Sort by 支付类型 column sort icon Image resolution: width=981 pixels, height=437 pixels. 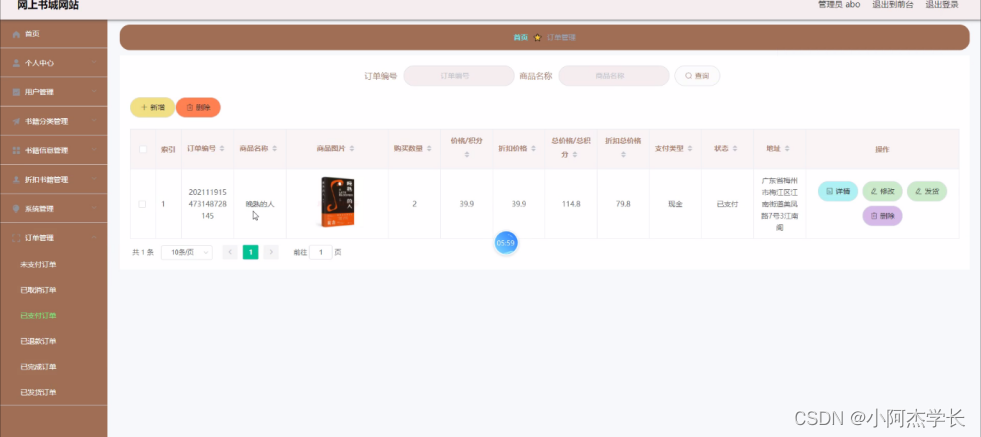pyautogui.click(x=691, y=149)
